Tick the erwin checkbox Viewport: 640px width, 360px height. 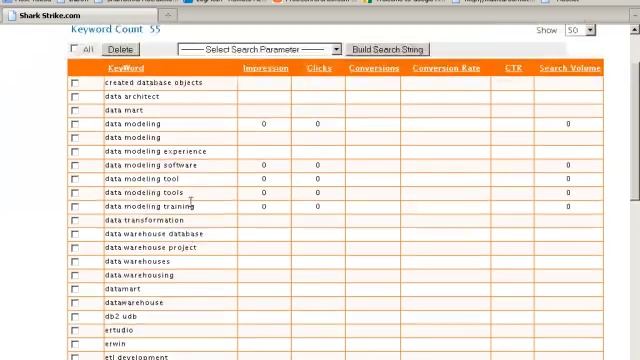click(x=75, y=344)
